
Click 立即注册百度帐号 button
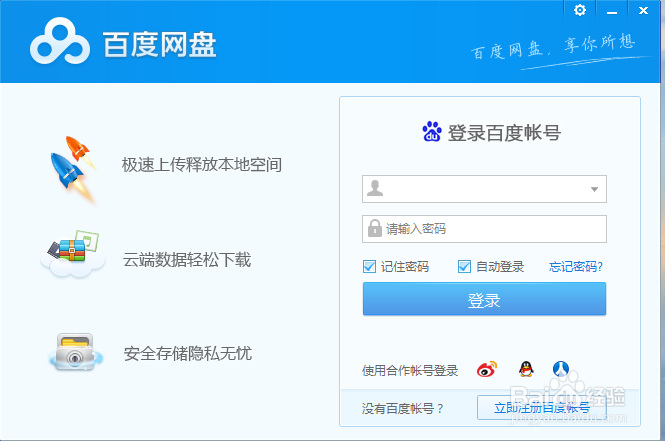coord(542,408)
